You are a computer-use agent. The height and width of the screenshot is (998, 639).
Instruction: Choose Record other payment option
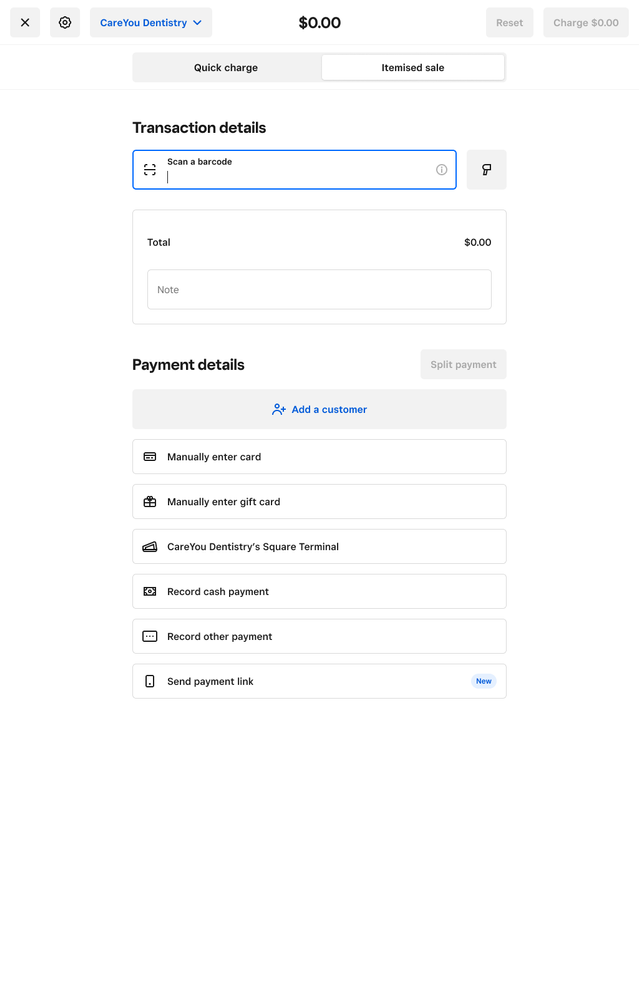coord(319,637)
